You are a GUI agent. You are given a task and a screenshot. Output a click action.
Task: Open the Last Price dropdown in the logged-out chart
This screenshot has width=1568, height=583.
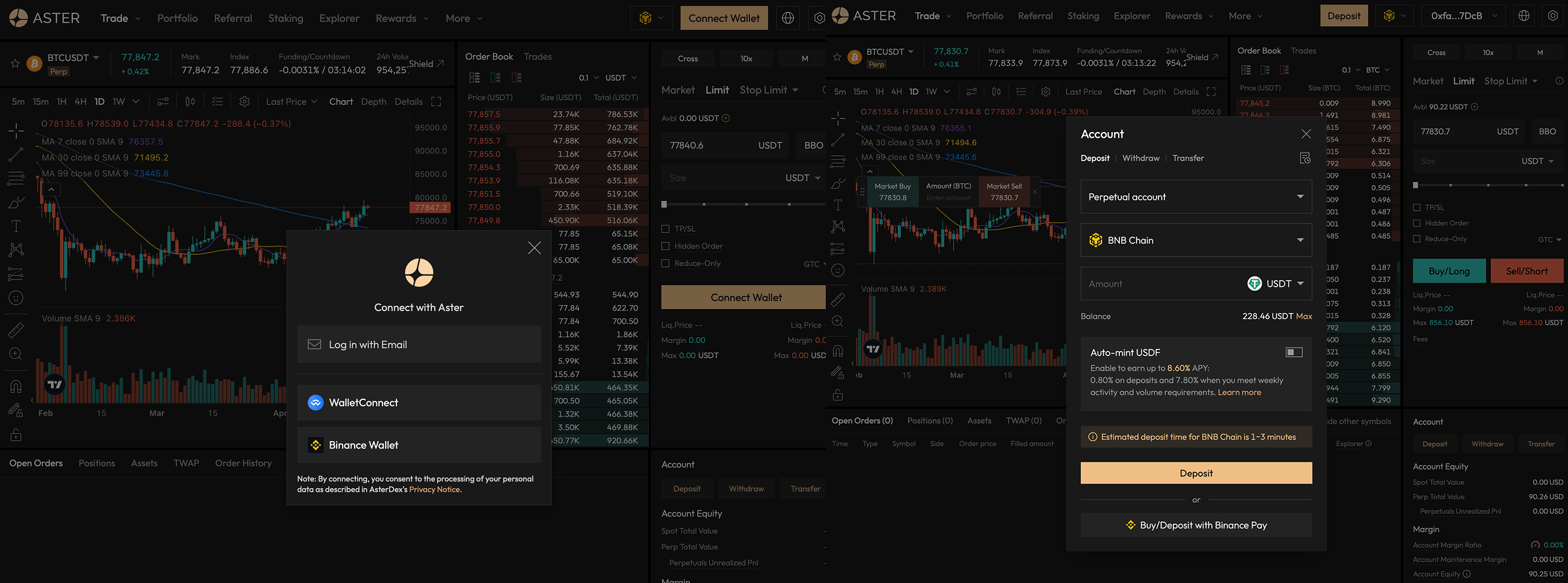click(292, 101)
